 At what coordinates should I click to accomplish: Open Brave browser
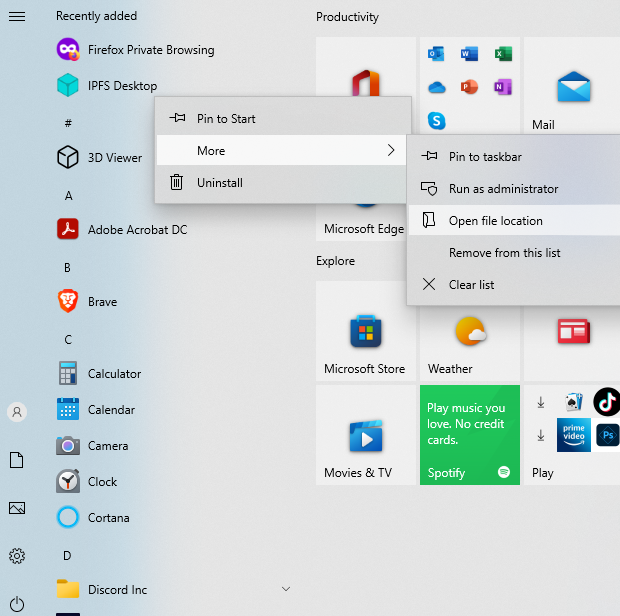87,301
